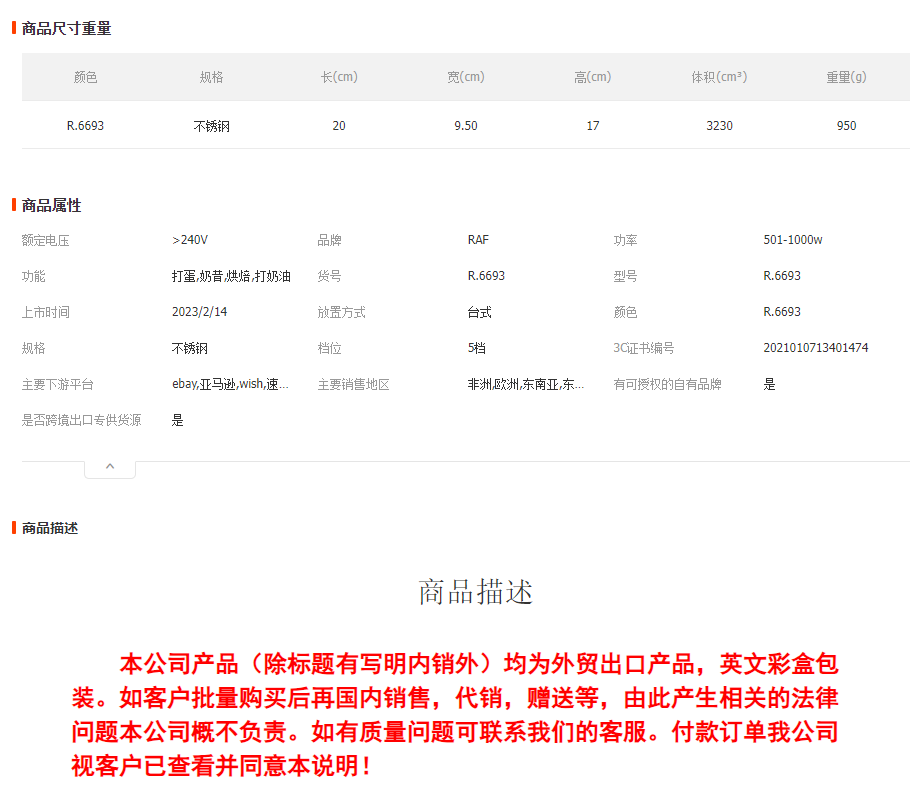
Task: Select the 体积(cm³) column header
Action: (720, 77)
